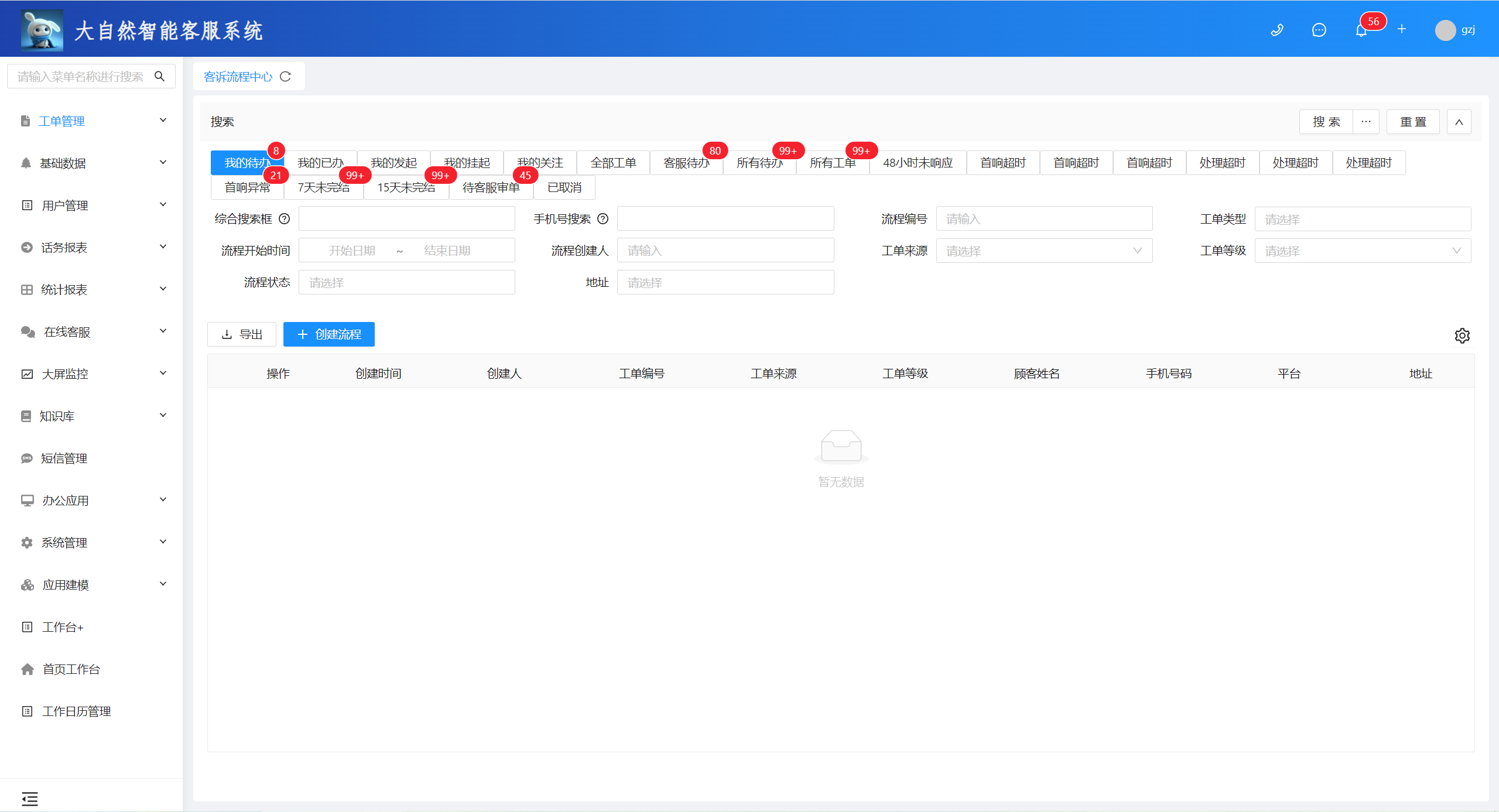The height and width of the screenshot is (812, 1499).
Task: Open the 地址 select box
Action: 725,282
